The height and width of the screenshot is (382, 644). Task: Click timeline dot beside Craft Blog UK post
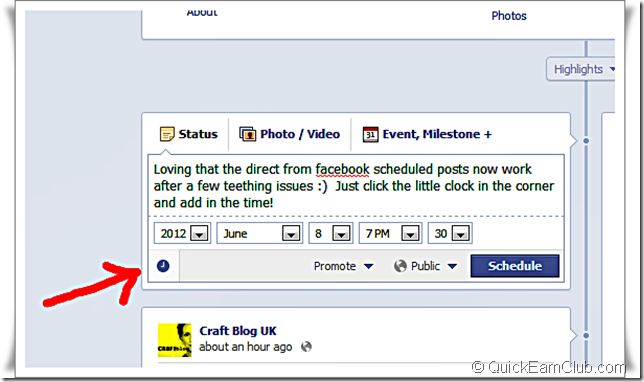point(586,336)
